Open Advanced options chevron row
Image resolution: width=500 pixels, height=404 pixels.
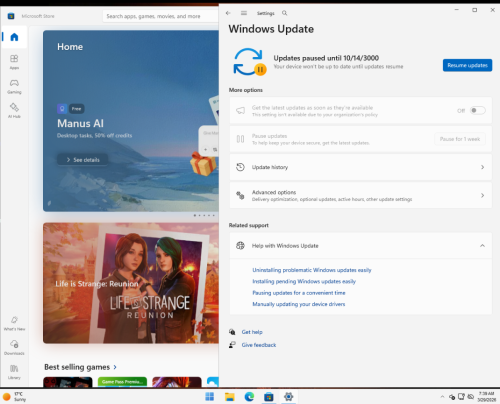[x=361, y=195]
